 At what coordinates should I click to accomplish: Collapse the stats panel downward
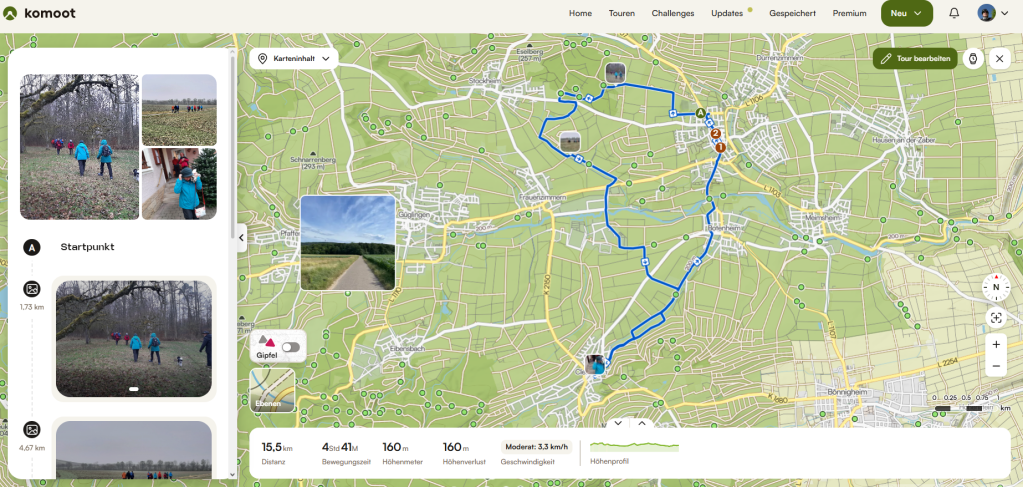click(x=618, y=423)
